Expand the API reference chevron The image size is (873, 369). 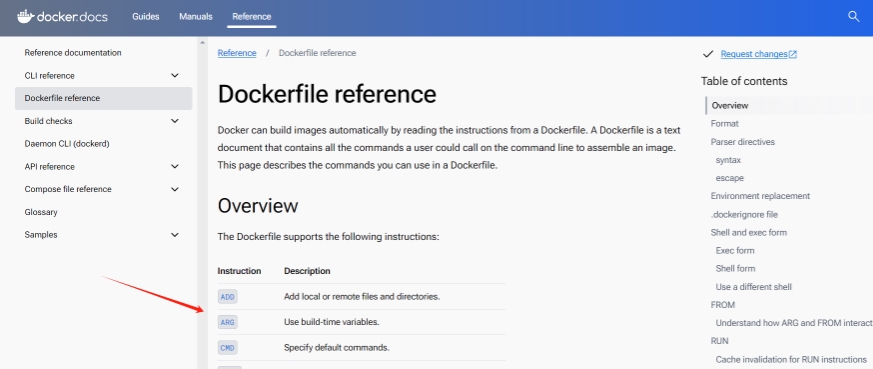175,166
